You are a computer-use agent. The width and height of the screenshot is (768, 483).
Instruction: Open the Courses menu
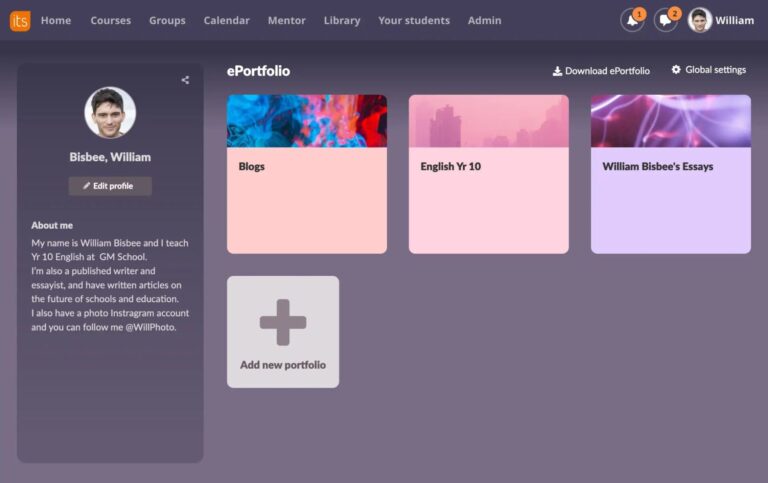[x=110, y=20]
